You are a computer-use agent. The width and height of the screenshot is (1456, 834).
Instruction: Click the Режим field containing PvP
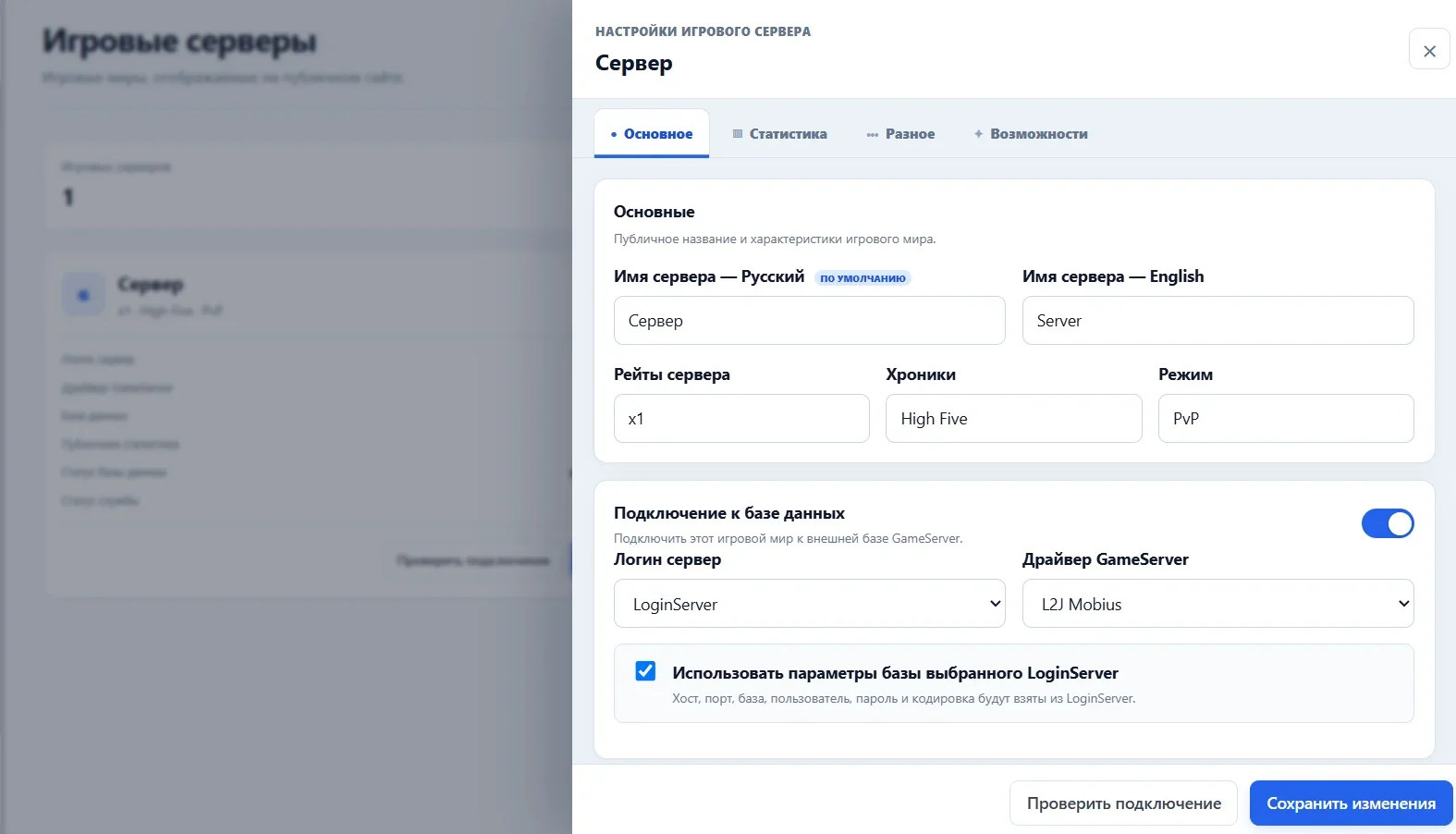(x=1286, y=419)
